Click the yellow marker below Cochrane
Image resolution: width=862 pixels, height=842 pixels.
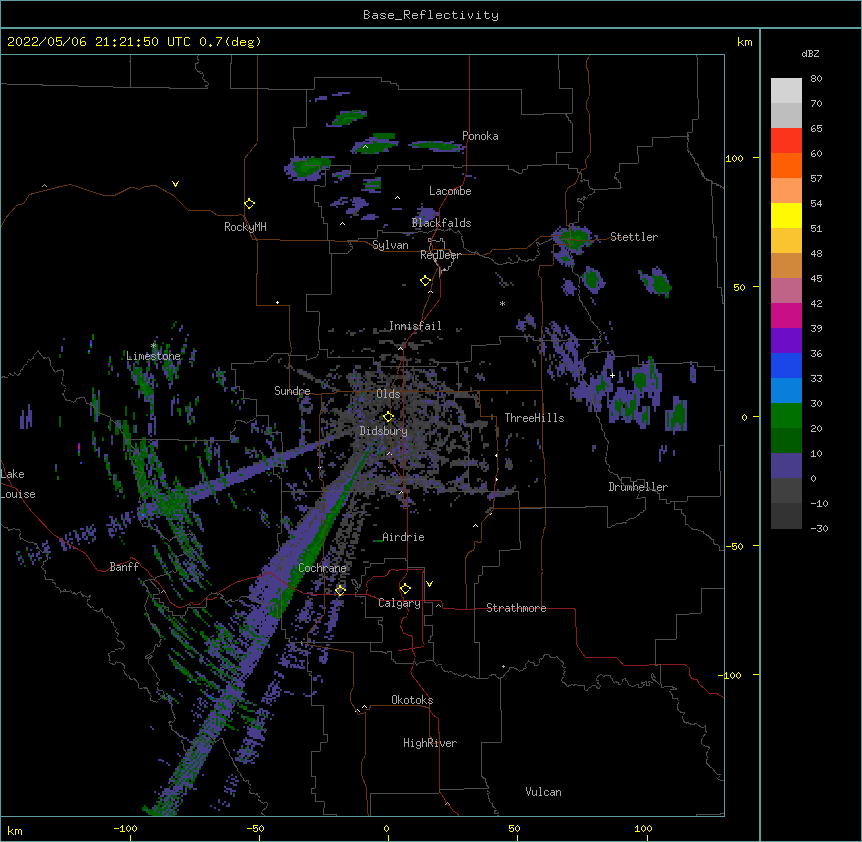click(340, 591)
